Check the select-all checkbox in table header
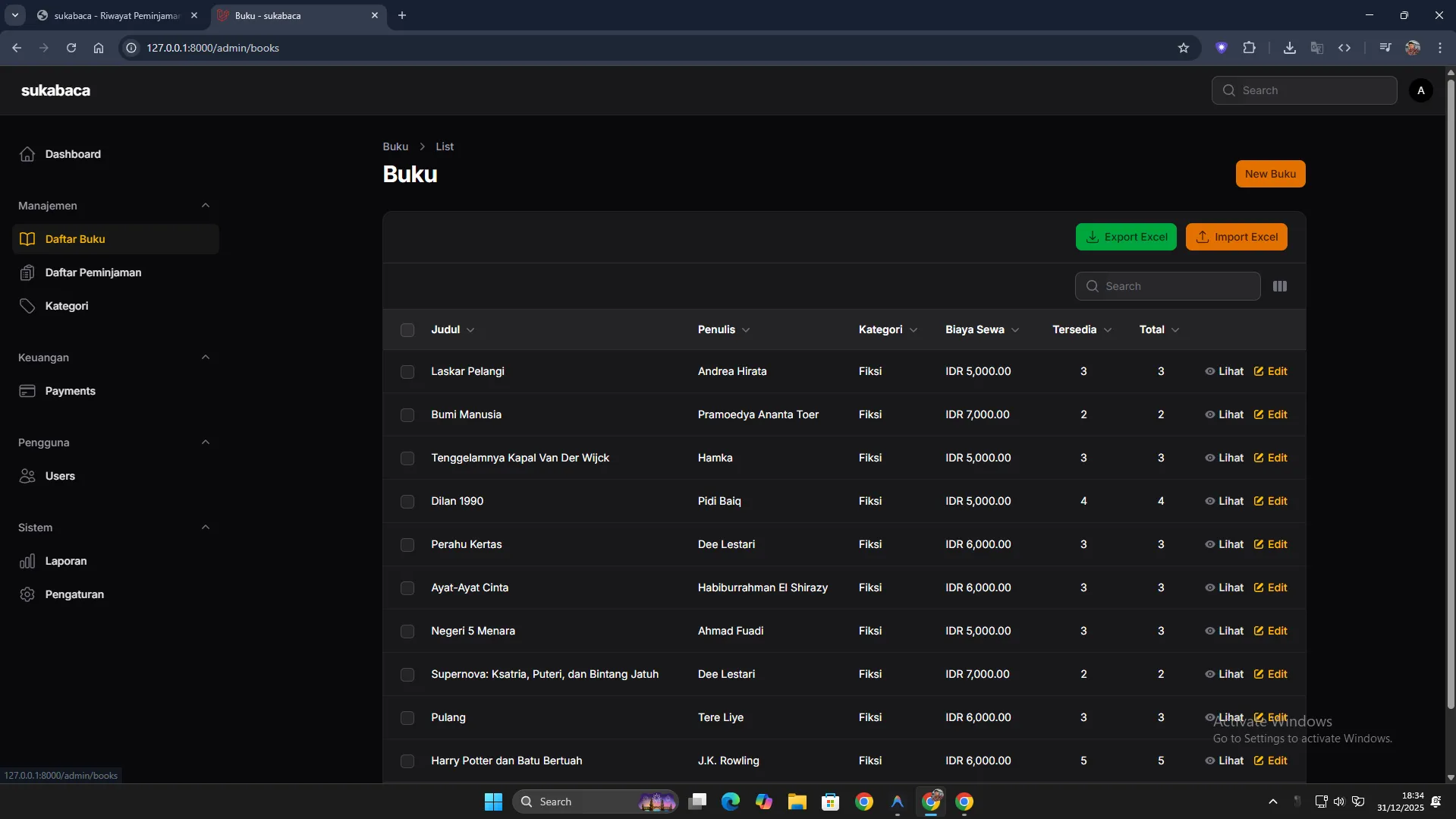Image resolution: width=1456 pixels, height=819 pixels. pyautogui.click(x=407, y=330)
